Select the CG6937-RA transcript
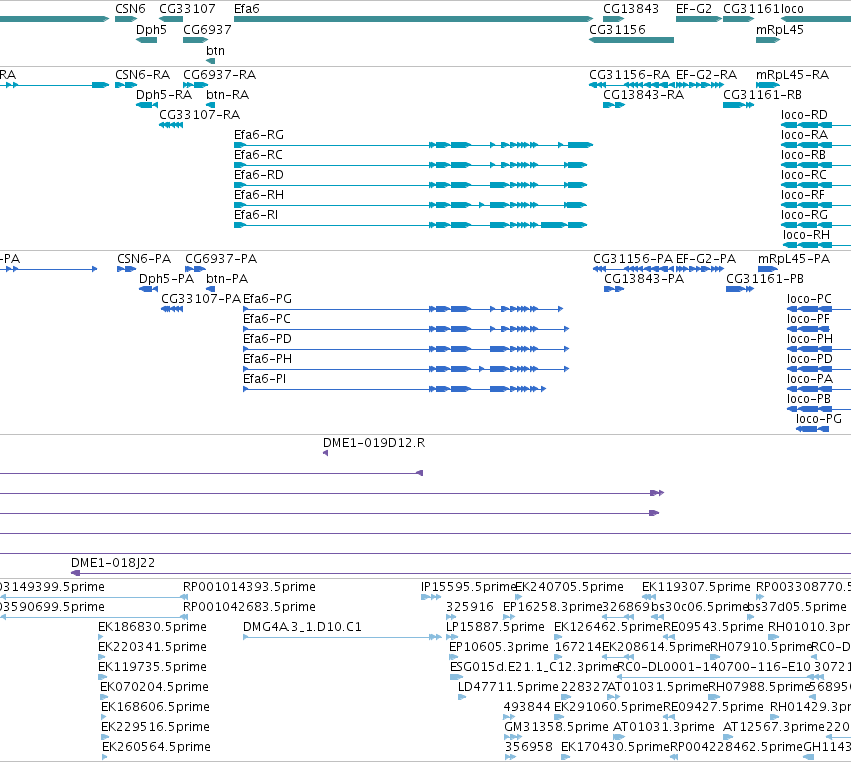The image size is (851, 762). click(x=195, y=85)
